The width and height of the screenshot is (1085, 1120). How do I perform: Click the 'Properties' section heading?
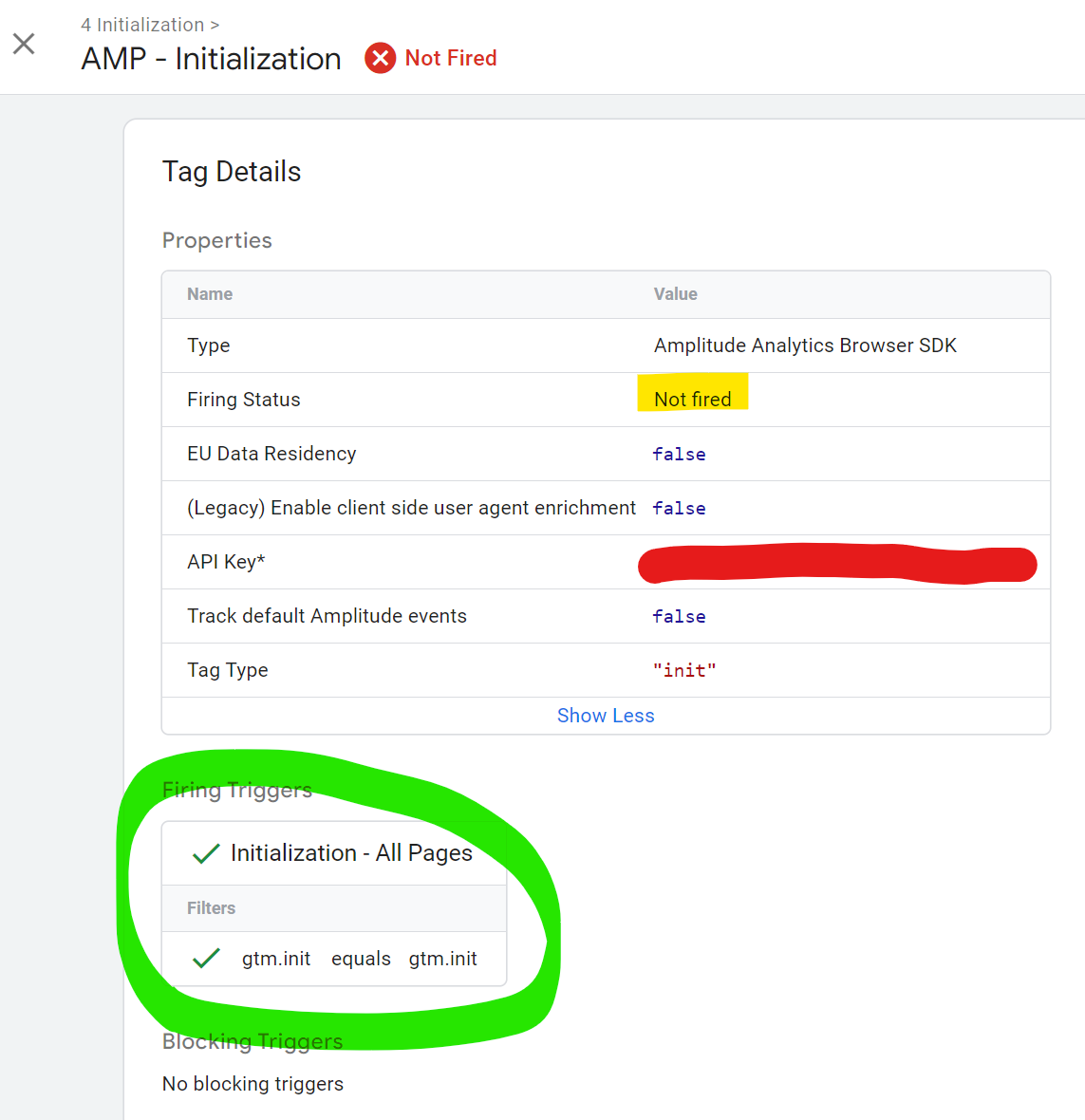pyautogui.click(x=217, y=241)
